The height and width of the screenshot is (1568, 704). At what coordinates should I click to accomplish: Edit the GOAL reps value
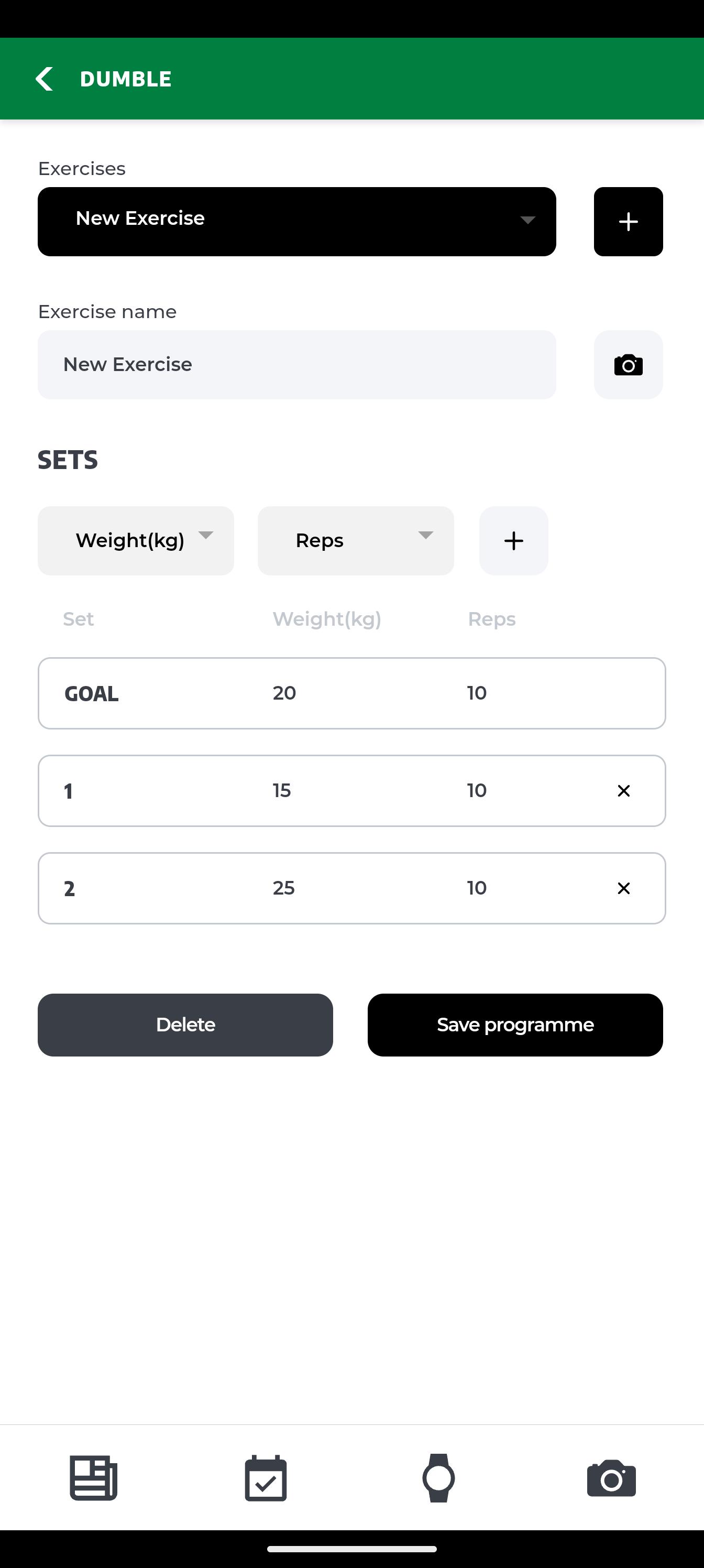[x=477, y=693]
